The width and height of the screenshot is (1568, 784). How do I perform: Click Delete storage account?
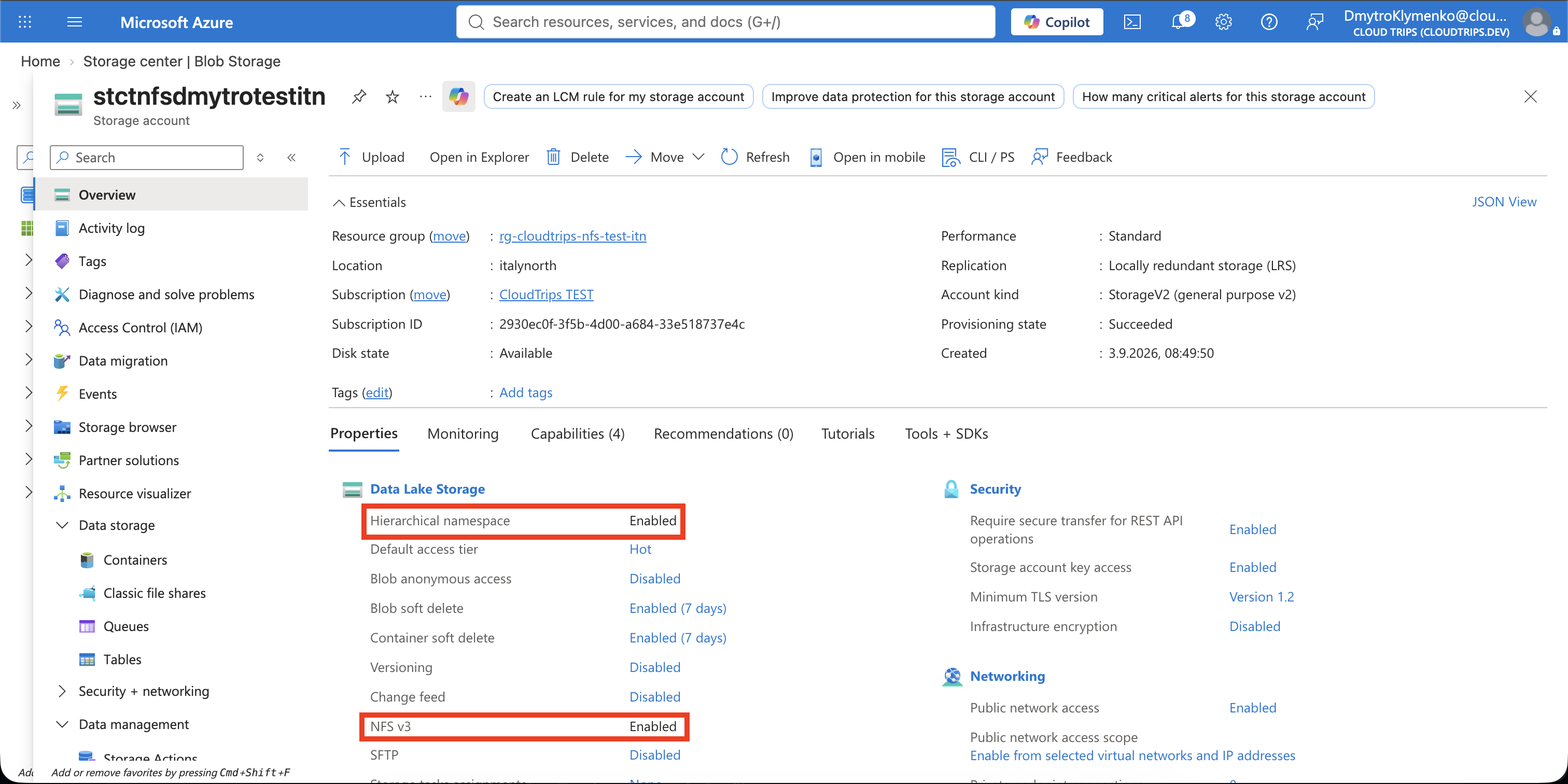click(x=578, y=157)
